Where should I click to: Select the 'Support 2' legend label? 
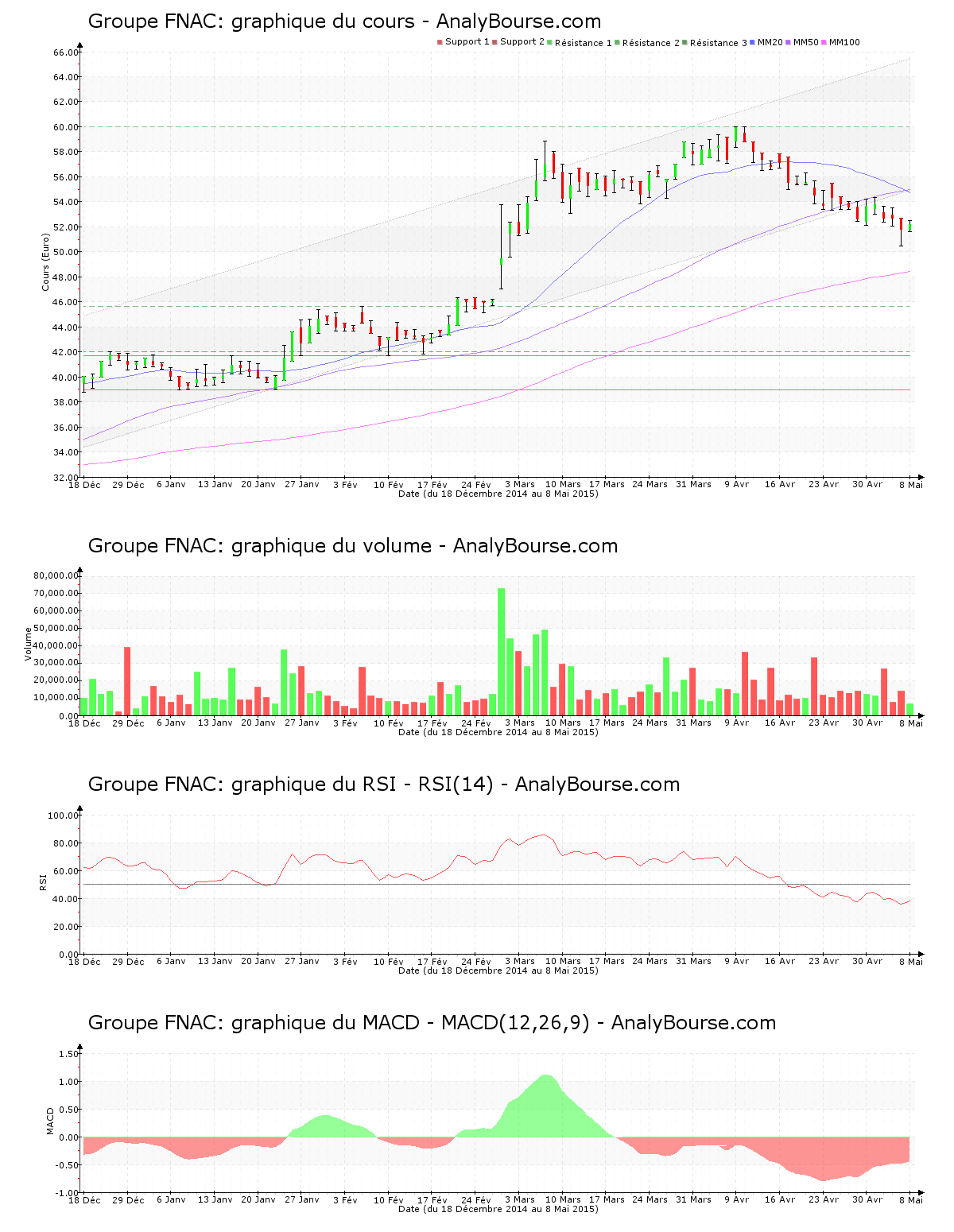pyautogui.click(x=522, y=42)
